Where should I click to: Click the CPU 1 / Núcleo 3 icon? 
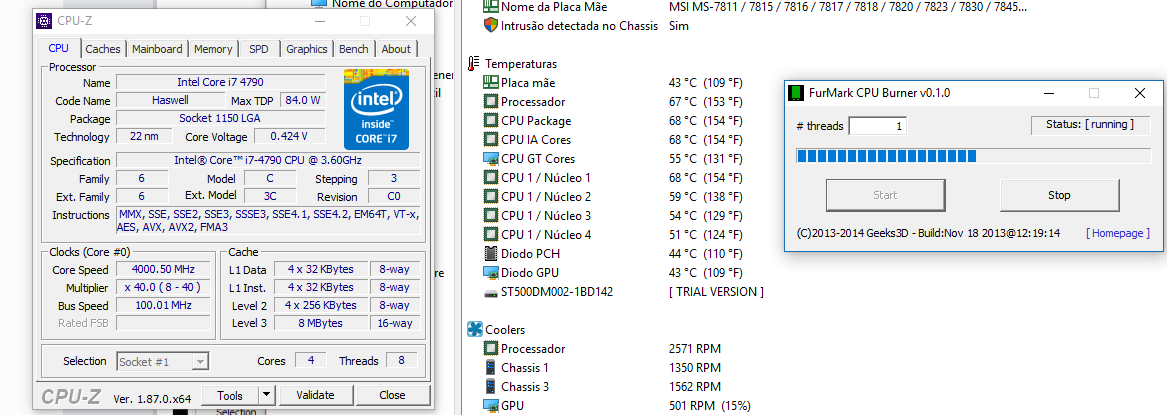click(490, 216)
